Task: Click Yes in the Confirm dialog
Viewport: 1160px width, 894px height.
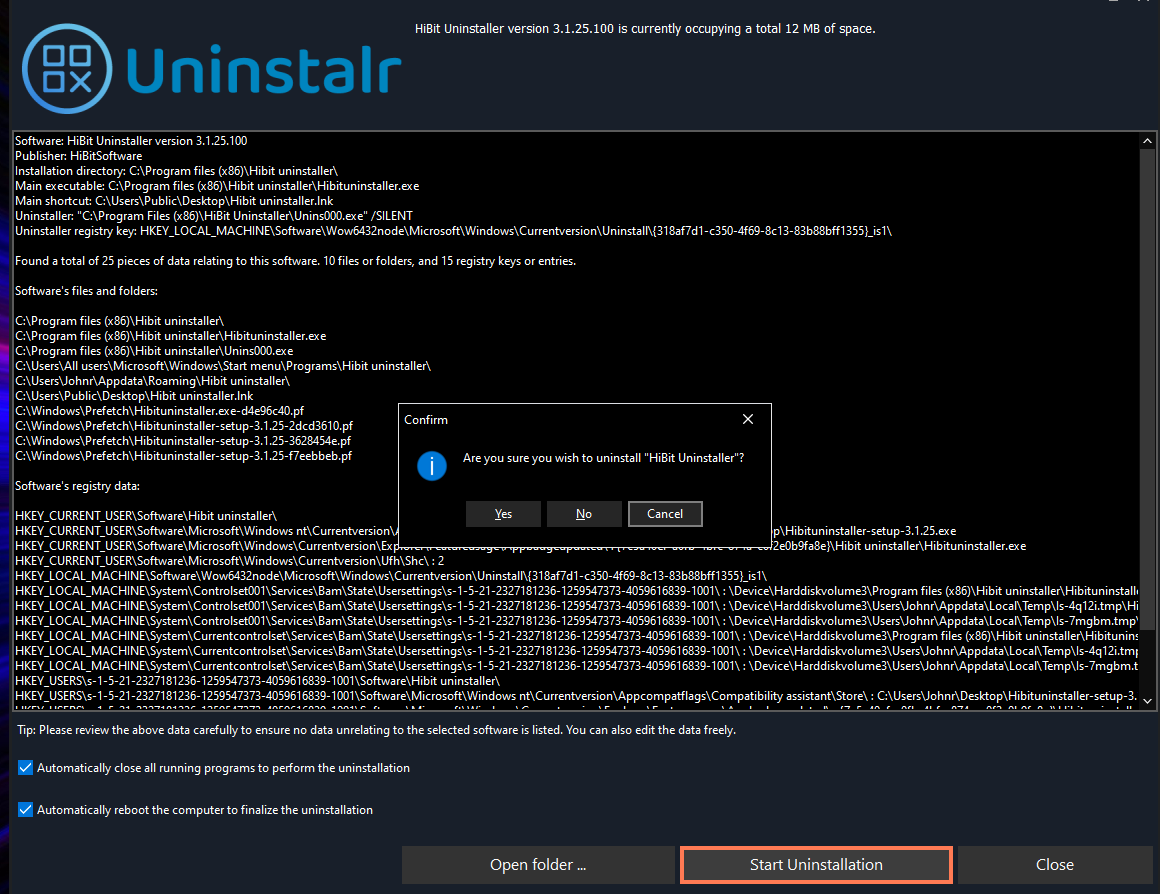Action: [503, 514]
